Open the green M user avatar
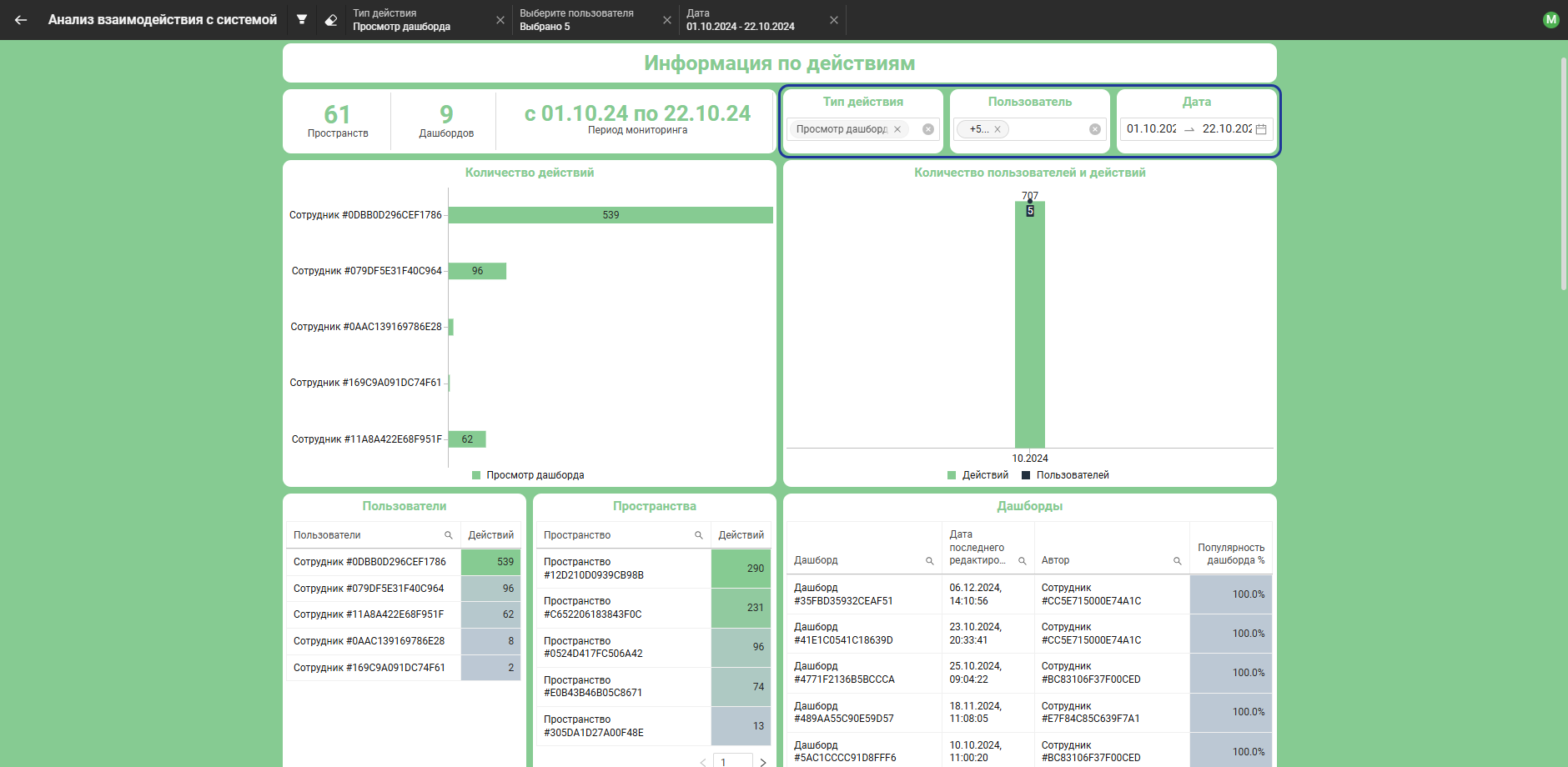The width and height of the screenshot is (1568, 767). tap(1551, 20)
